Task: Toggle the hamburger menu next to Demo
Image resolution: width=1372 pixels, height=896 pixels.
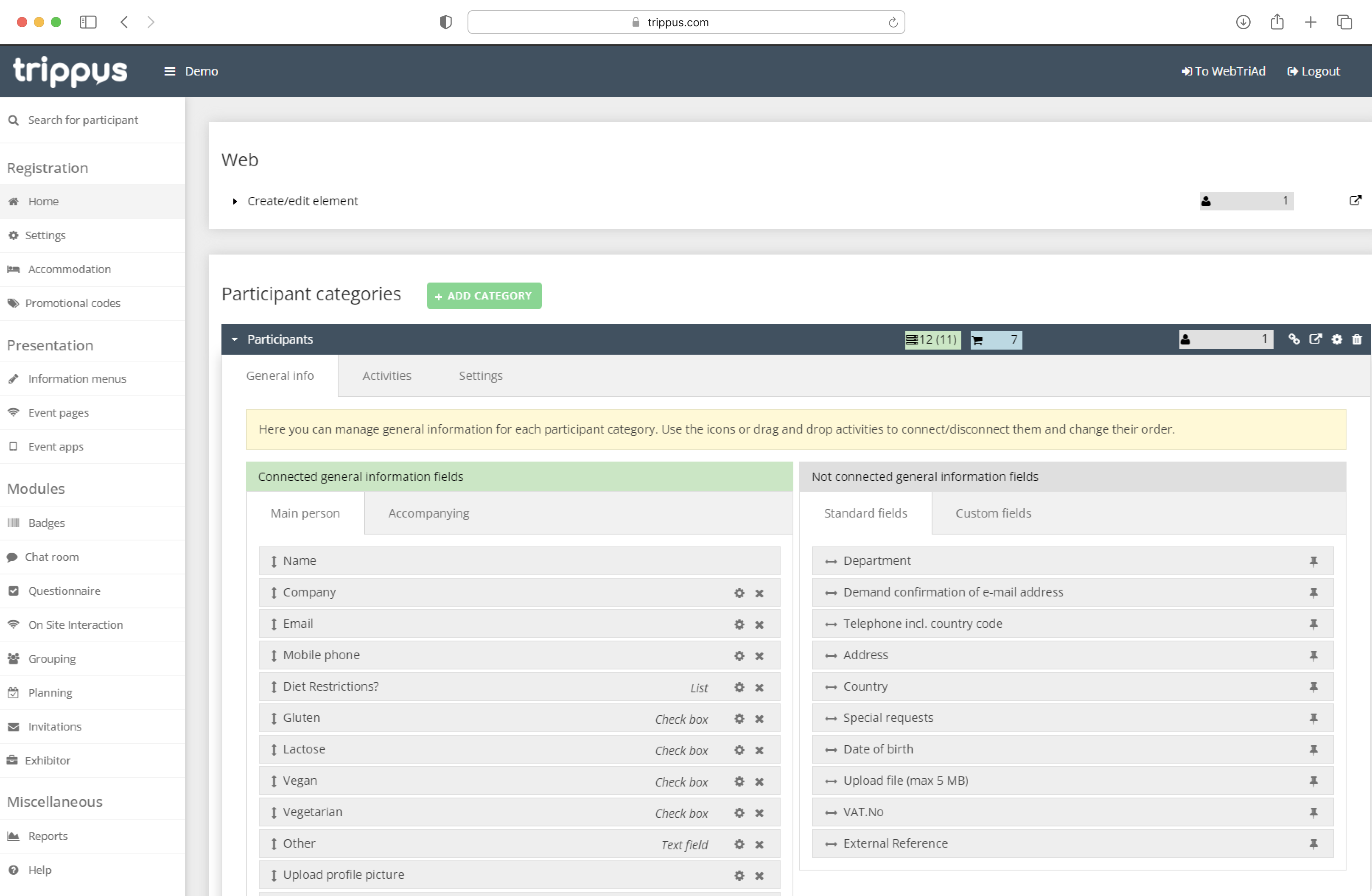Action: pyautogui.click(x=169, y=71)
